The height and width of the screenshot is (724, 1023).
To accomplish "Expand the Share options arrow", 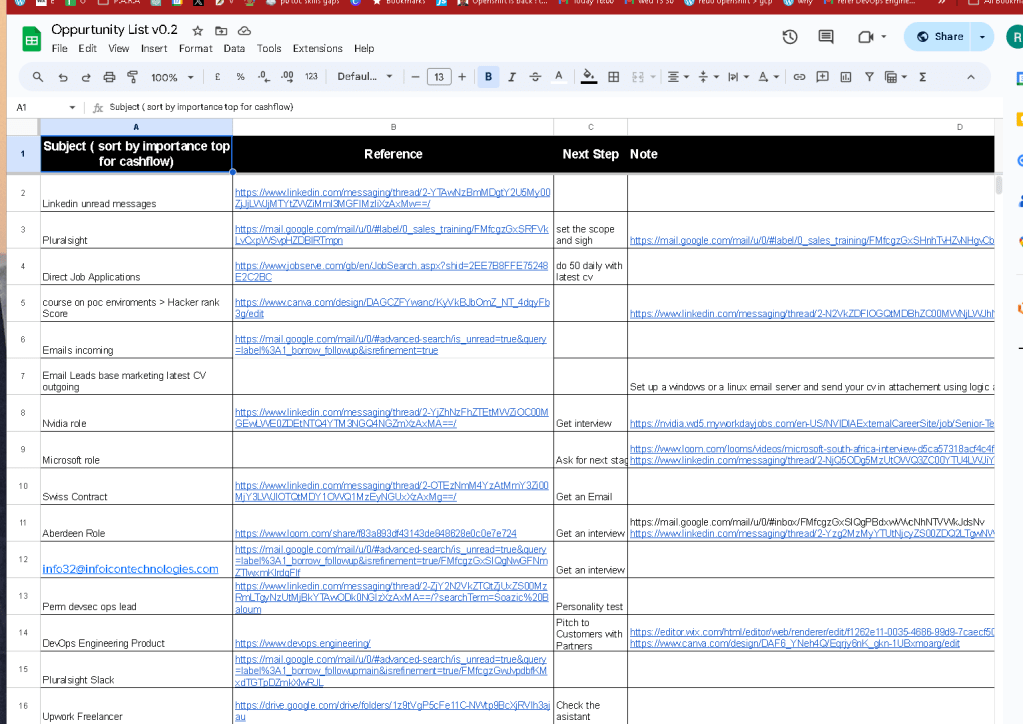I will point(982,37).
